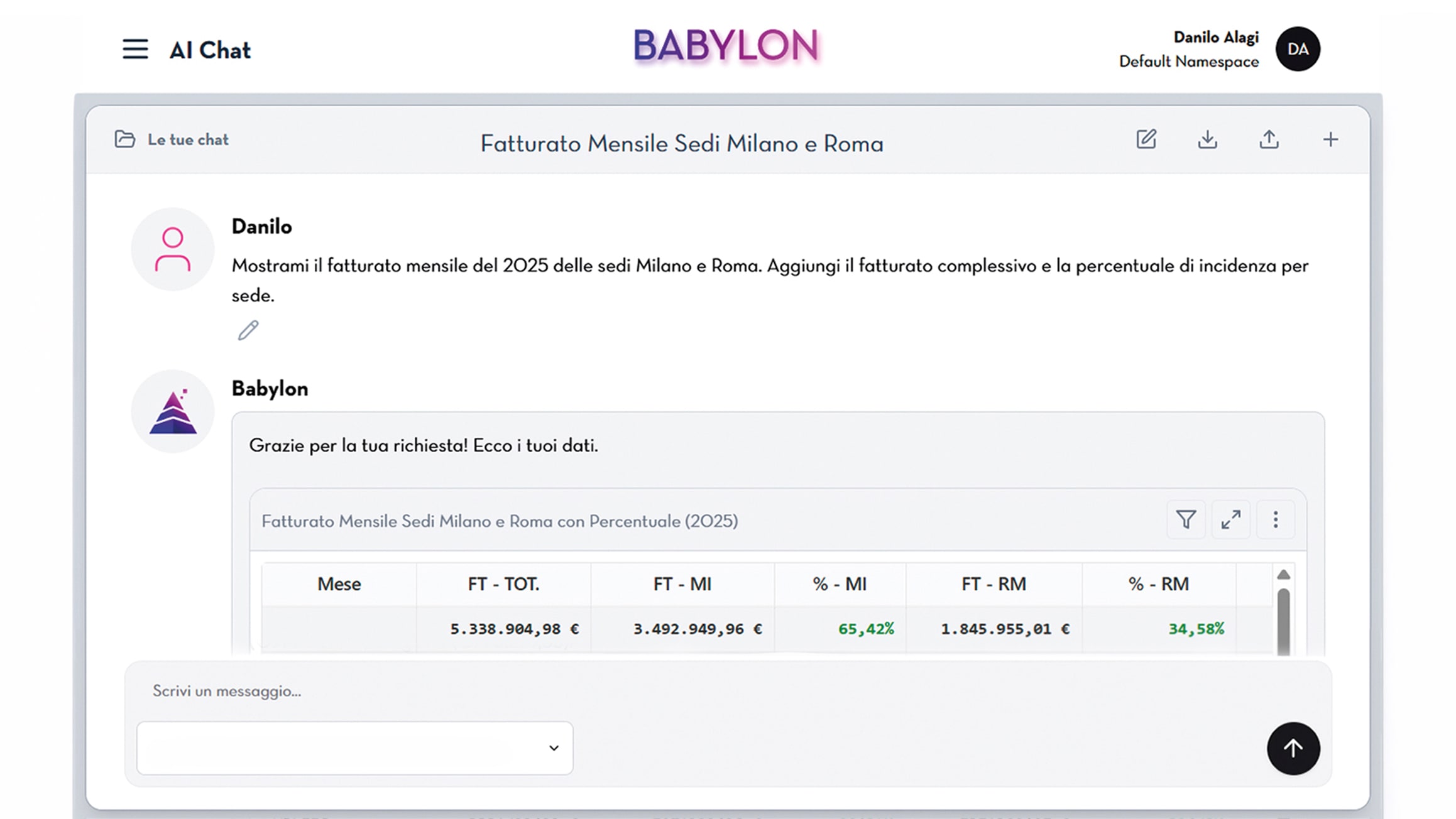This screenshot has width=1456, height=819.
Task: Click the upload/share chat icon
Action: (x=1269, y=139)
